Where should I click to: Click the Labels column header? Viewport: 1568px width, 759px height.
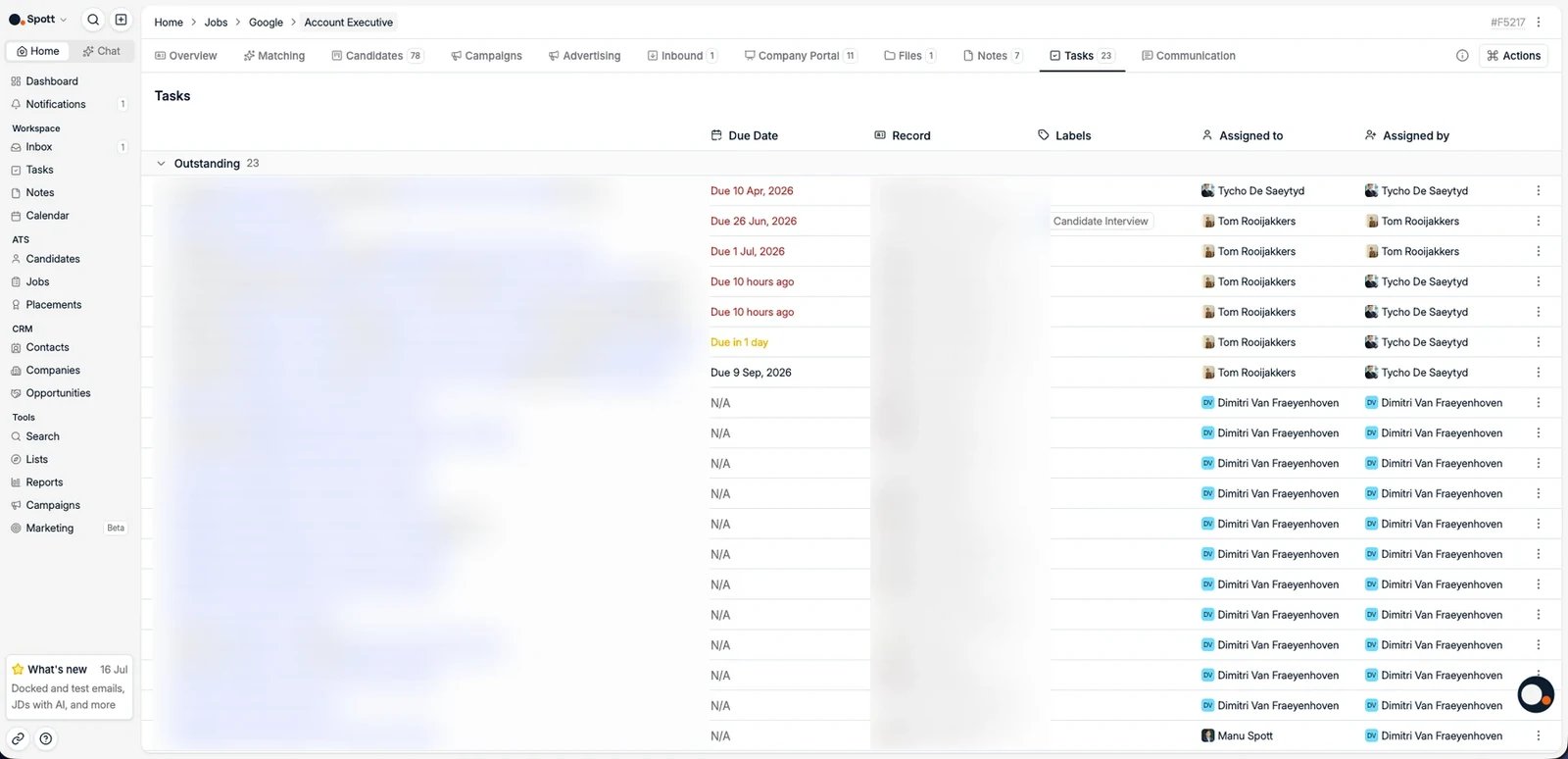(1064, 135)
